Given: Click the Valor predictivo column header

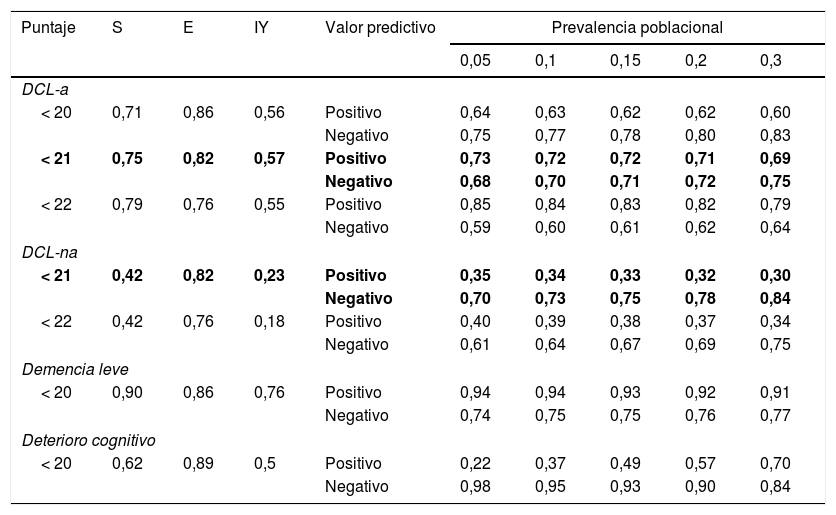Looking at the screenshot, I should click(x=380, y=28).
